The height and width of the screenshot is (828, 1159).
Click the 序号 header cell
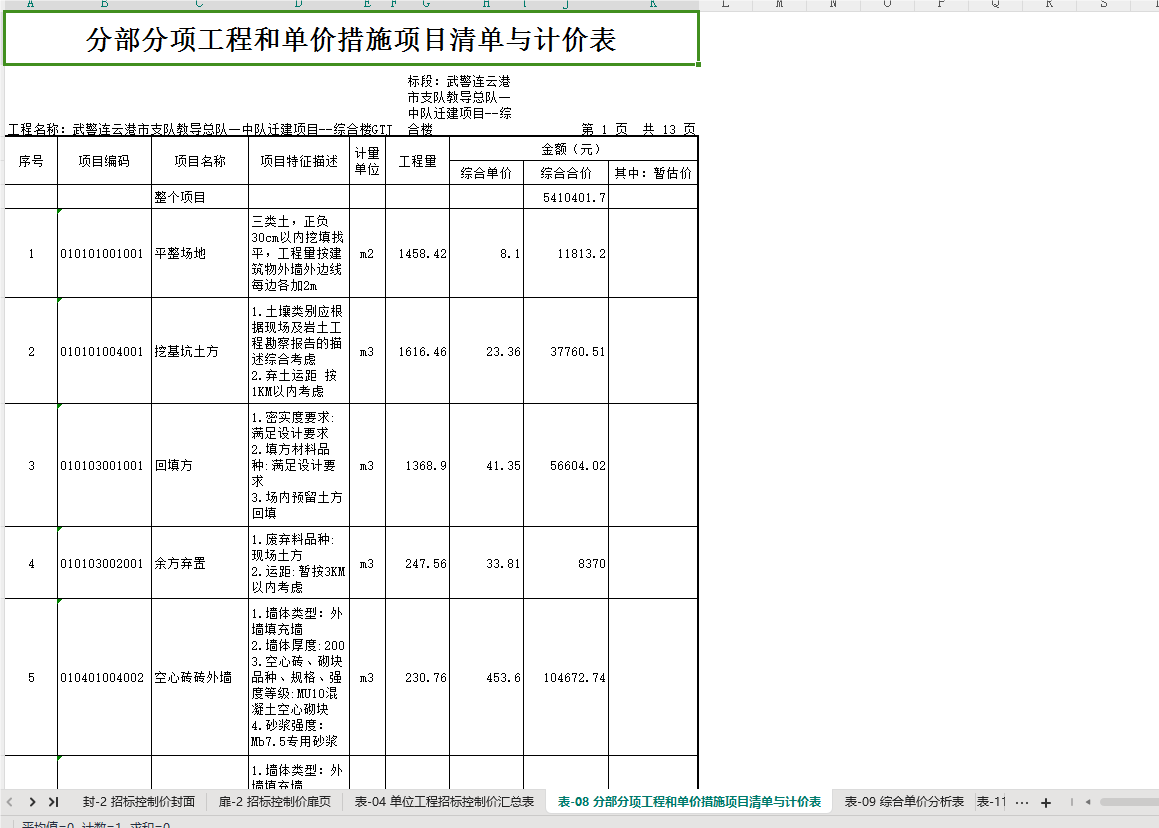pyautogui.click(x=31, y=161)
